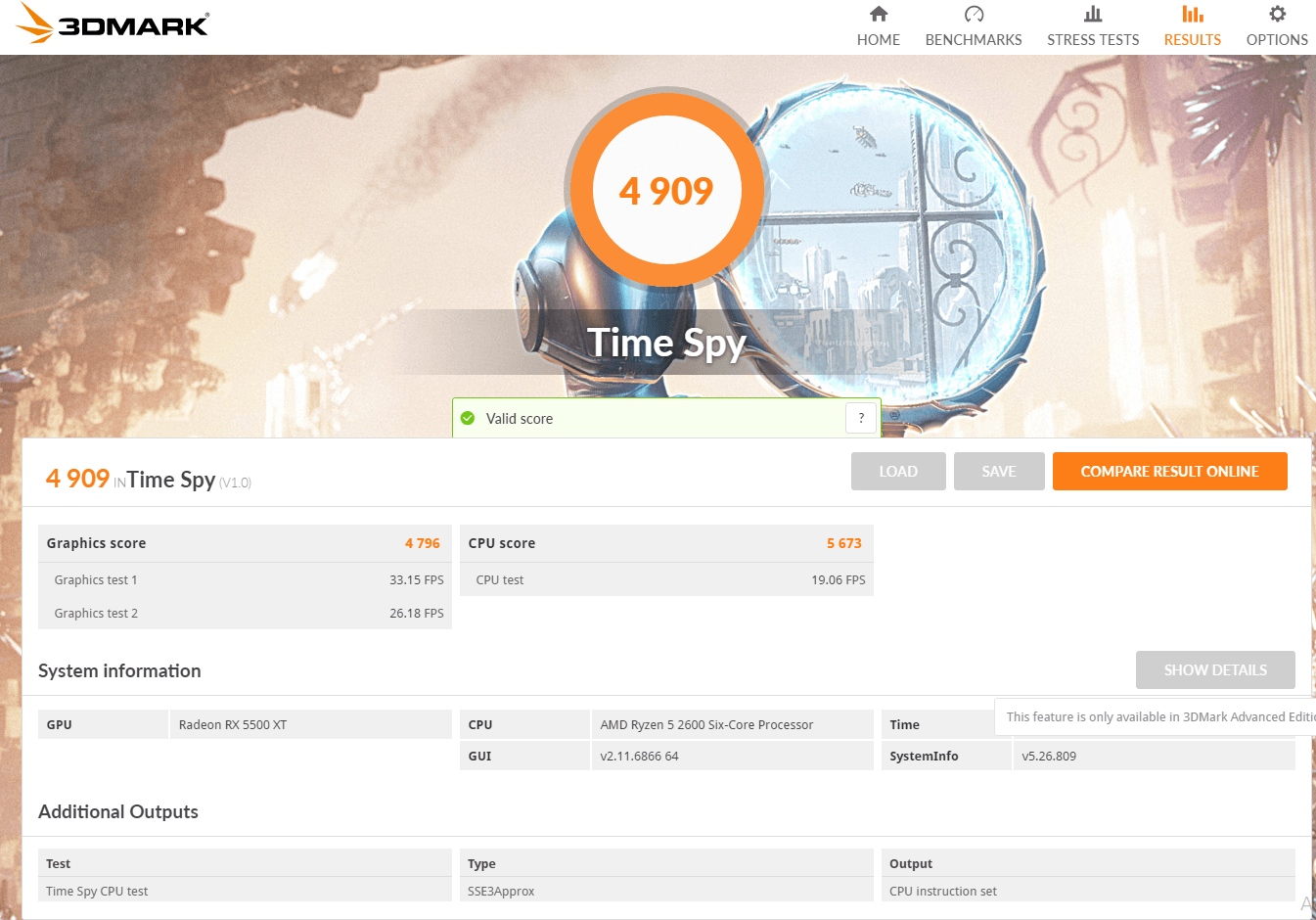Click the Radeon RX 5500 XT field
Viewport: 1316px width, 920px height.
point(310,725)
